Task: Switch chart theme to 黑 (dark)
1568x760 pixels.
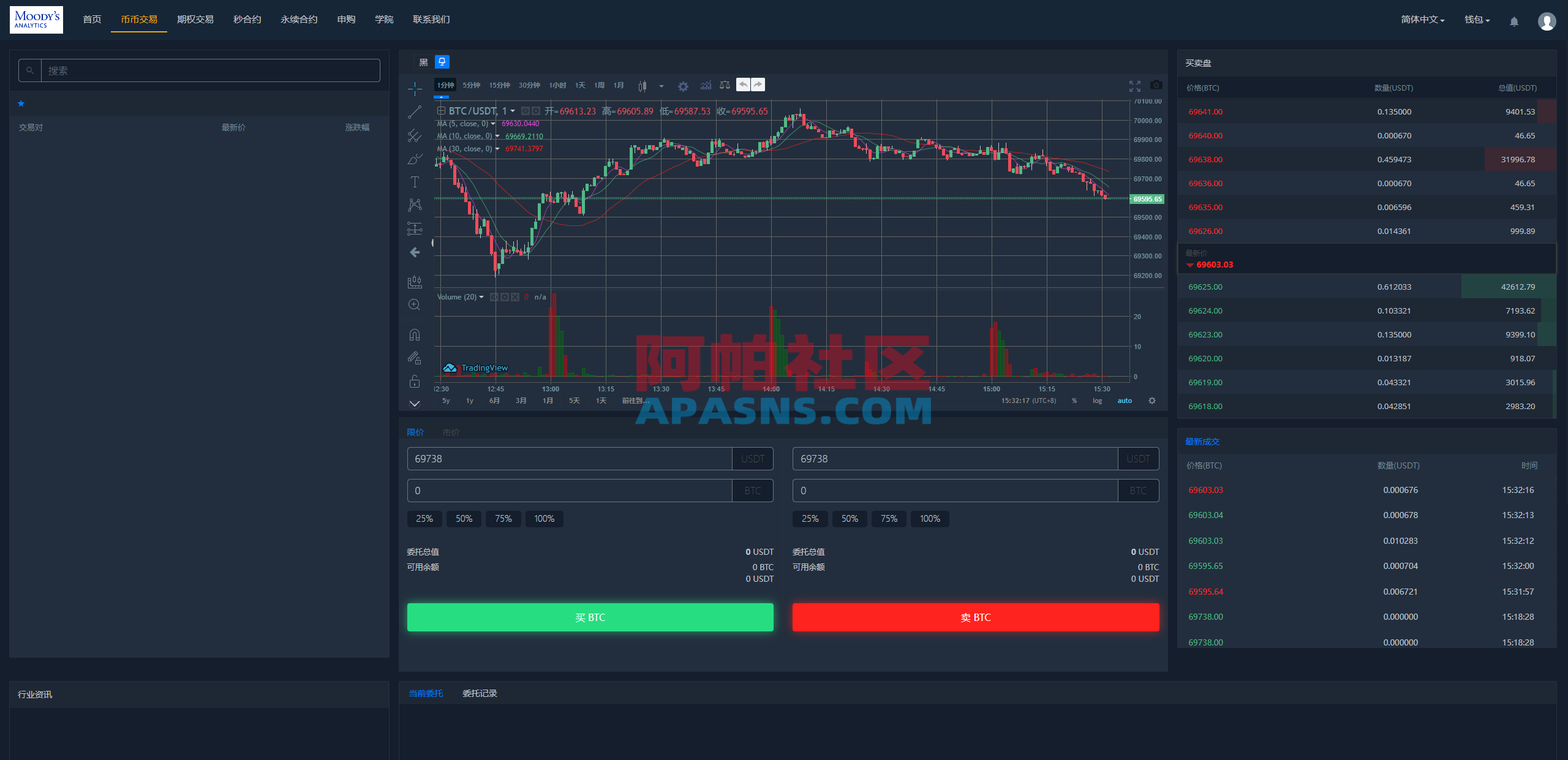Action: [423, 62]
